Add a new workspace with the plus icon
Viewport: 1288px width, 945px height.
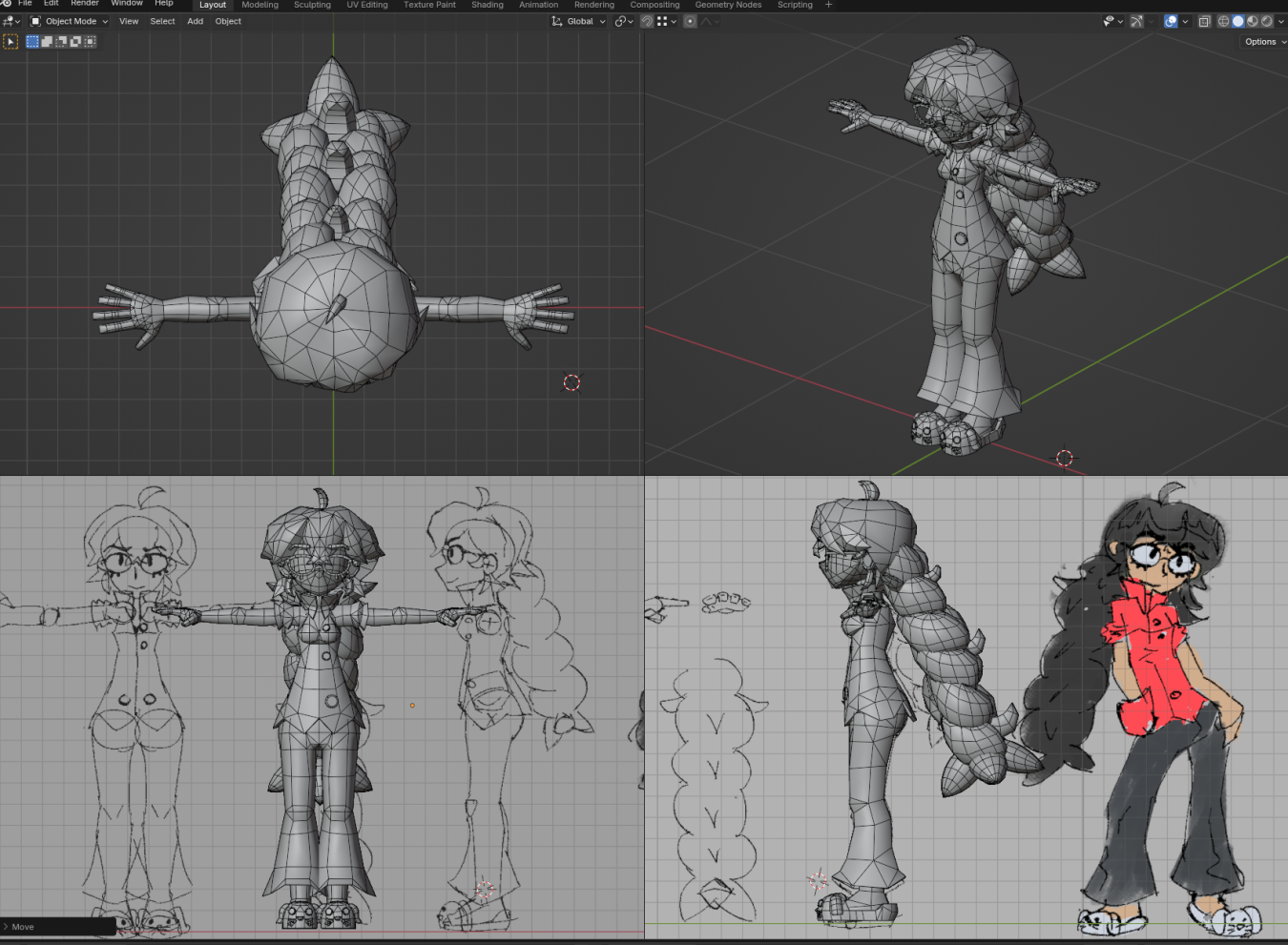828,5
